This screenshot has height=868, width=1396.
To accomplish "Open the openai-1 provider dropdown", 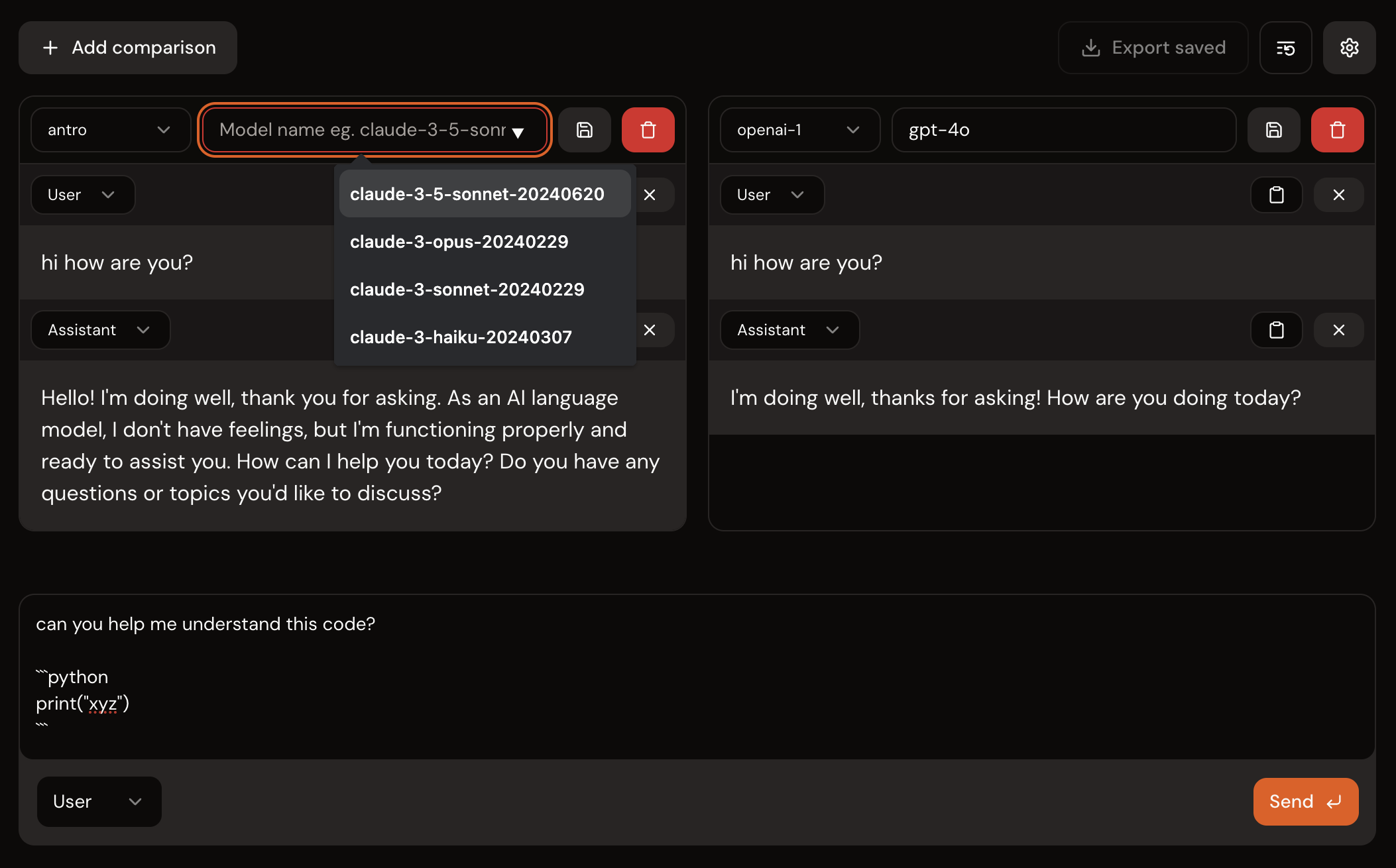I will [x=799, y=130].
